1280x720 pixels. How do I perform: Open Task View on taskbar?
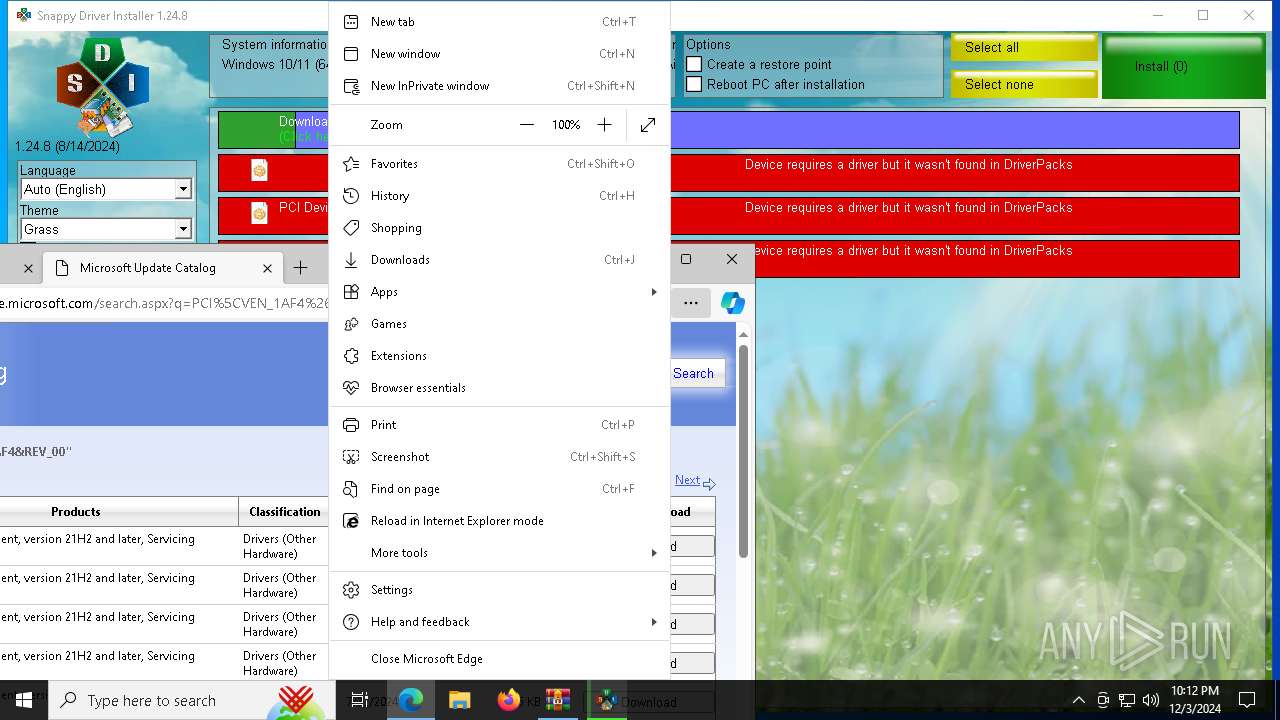359,701
